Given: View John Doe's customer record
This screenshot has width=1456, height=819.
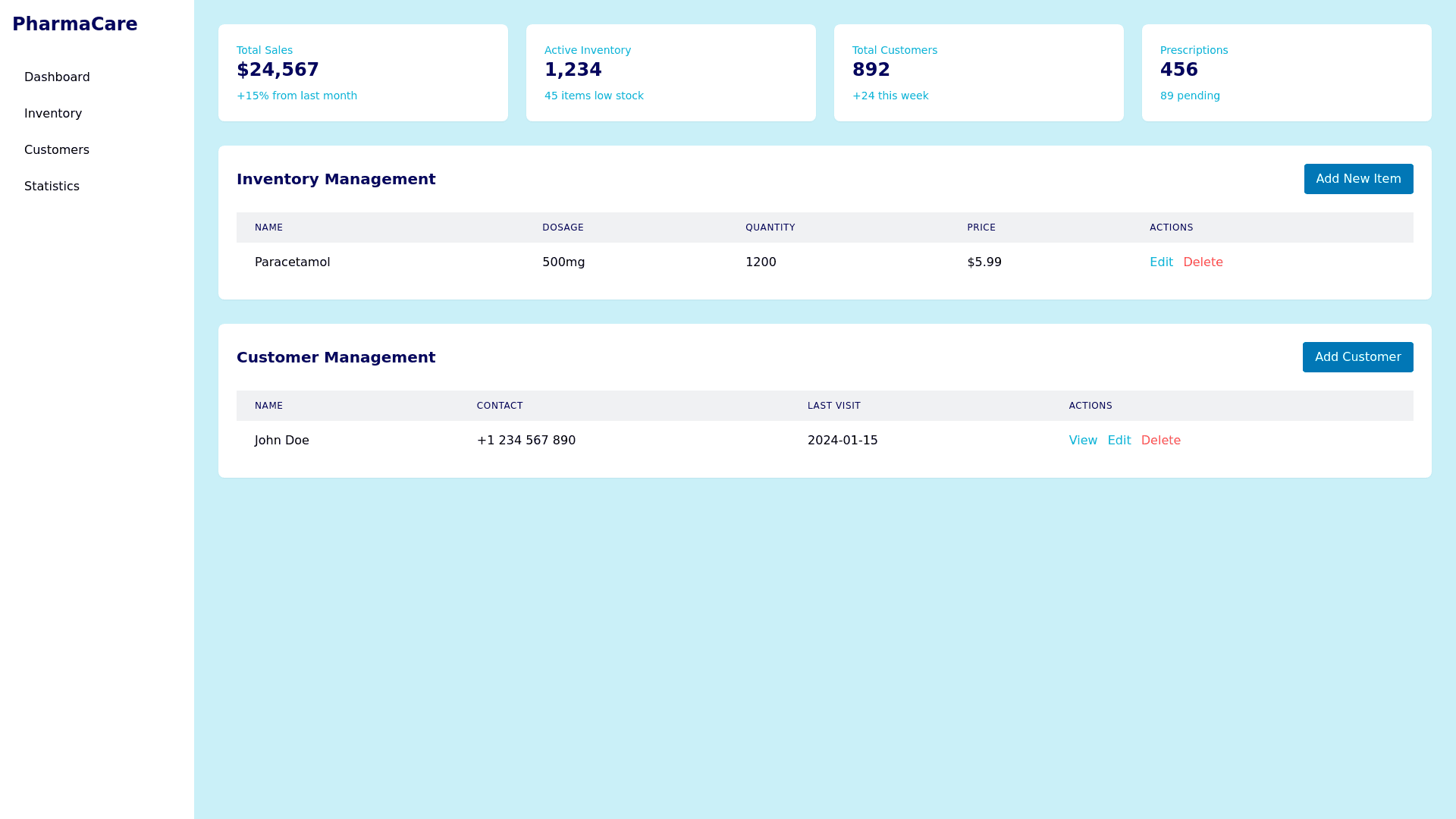Looking at the screenshot, I should tap(1083, 441).
